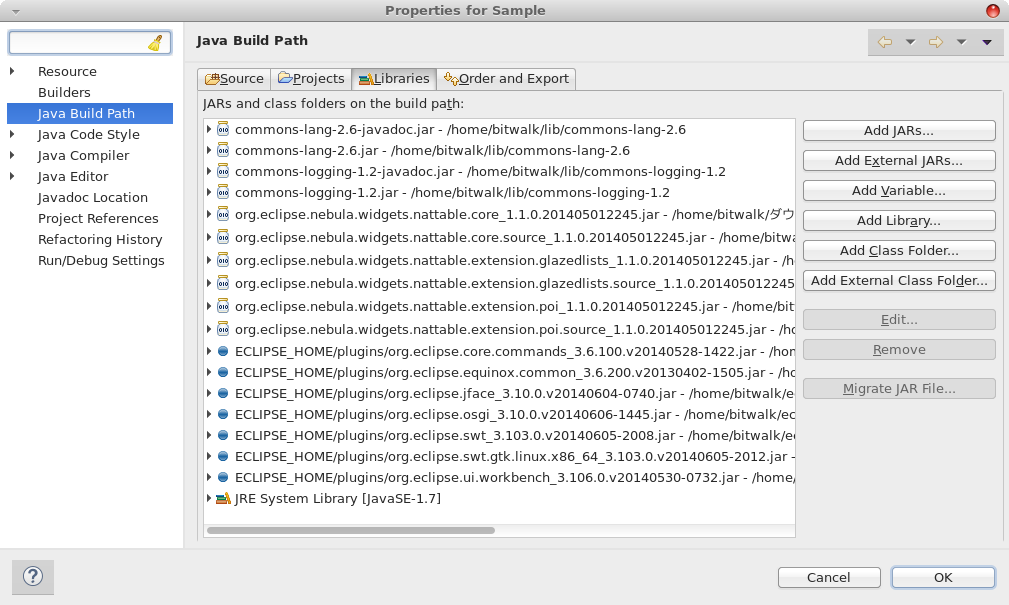Click the commons-lang-2.6.jar file icon
Image resolution: width=1009 pixels, height=605 pixels.
point(223,150)
